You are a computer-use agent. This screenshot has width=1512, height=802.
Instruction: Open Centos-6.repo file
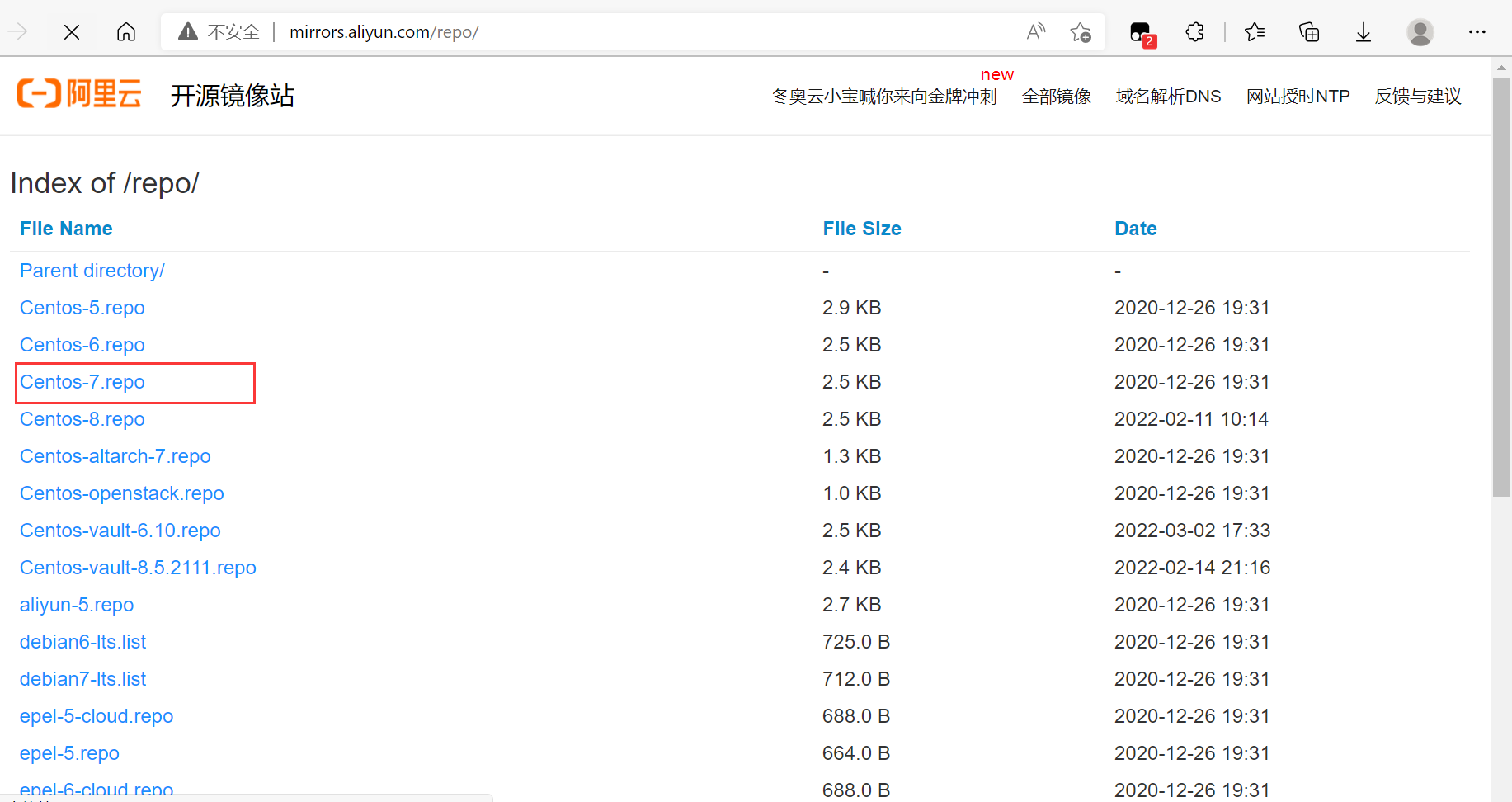pyautogui.click(x=82, y=345)
